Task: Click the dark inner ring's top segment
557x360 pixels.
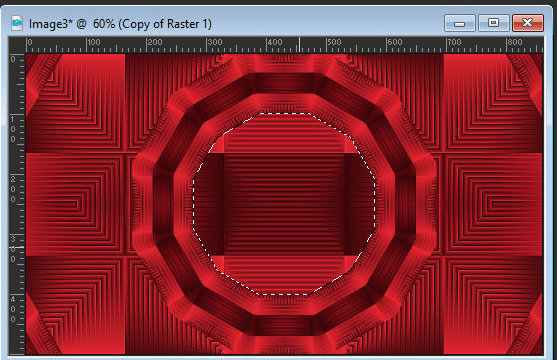Action: pyautogui.click(x=284, y=83)
